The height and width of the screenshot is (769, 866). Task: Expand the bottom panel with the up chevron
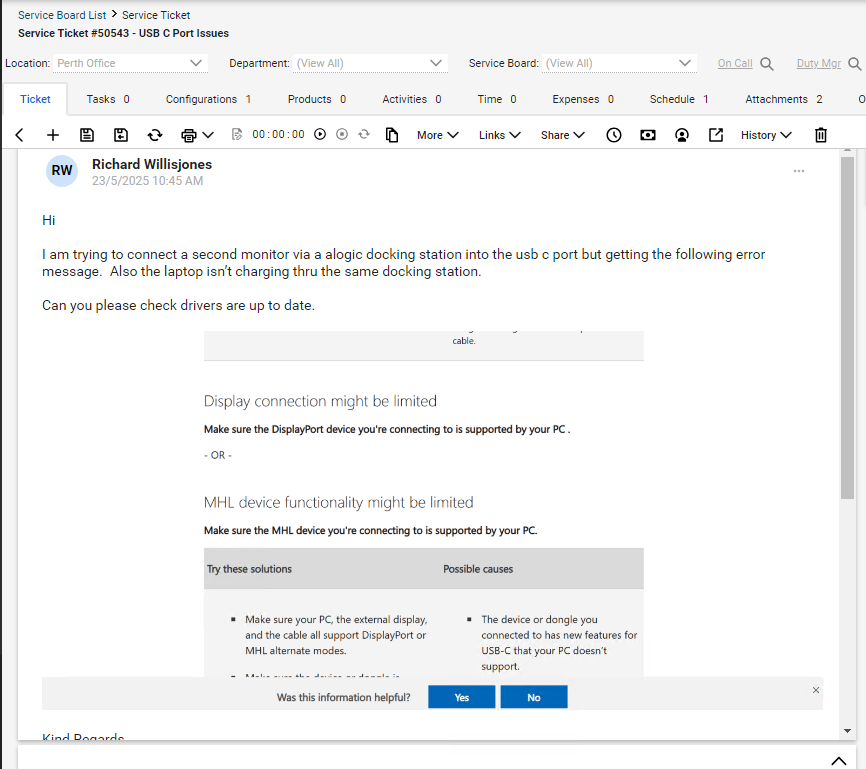pyautogui.click(x=838, y=761)
